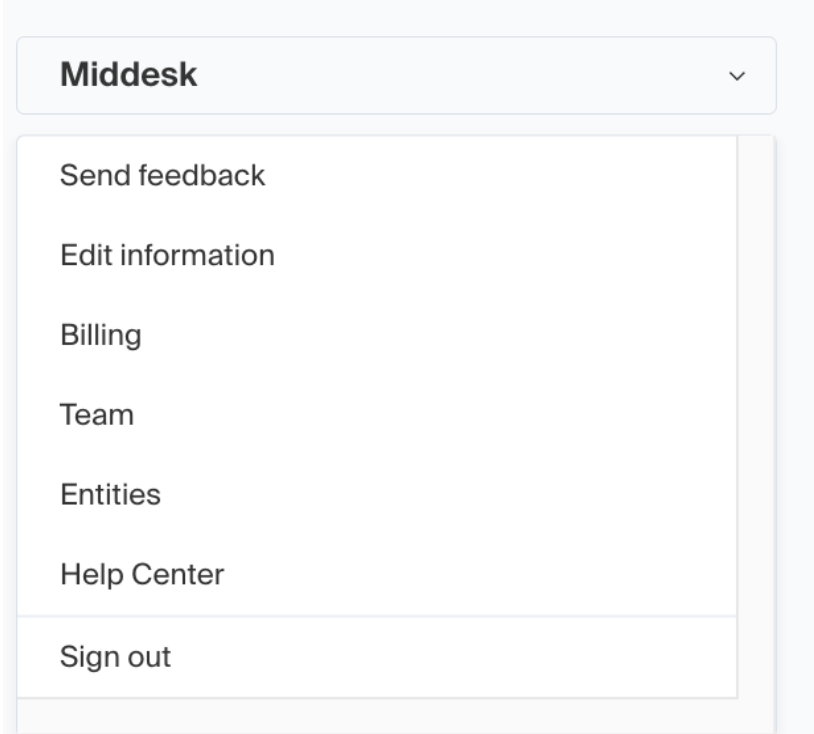The width and height of the screenshot is (814, 734).
Task: Click Send feedback to share feedback
Action: 162,175
